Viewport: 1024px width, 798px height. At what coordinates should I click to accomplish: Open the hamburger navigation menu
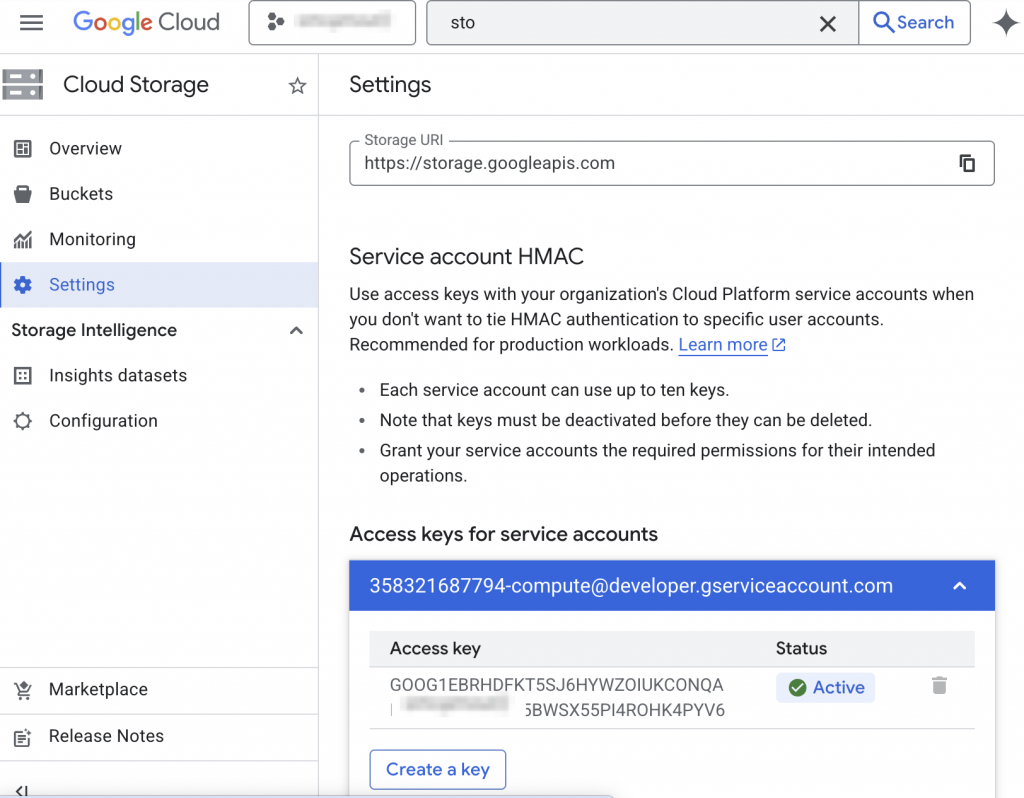click(31, 22)
